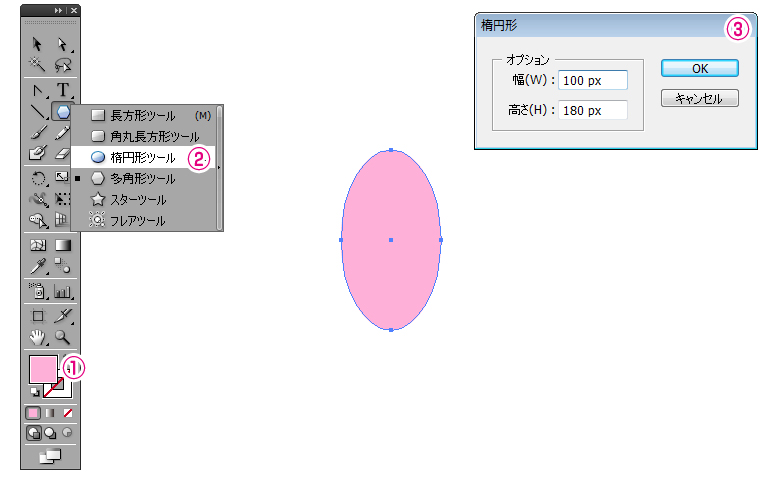Apply None with red slash button
The height and width of the screenshot is (480, 780).
click(68, 413)
